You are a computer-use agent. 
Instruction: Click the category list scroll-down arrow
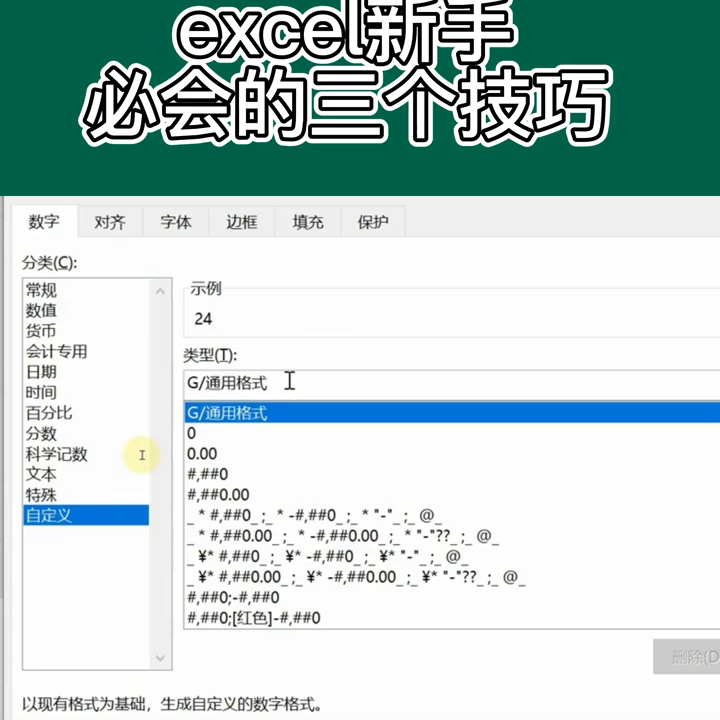click(x=160, y=658)
